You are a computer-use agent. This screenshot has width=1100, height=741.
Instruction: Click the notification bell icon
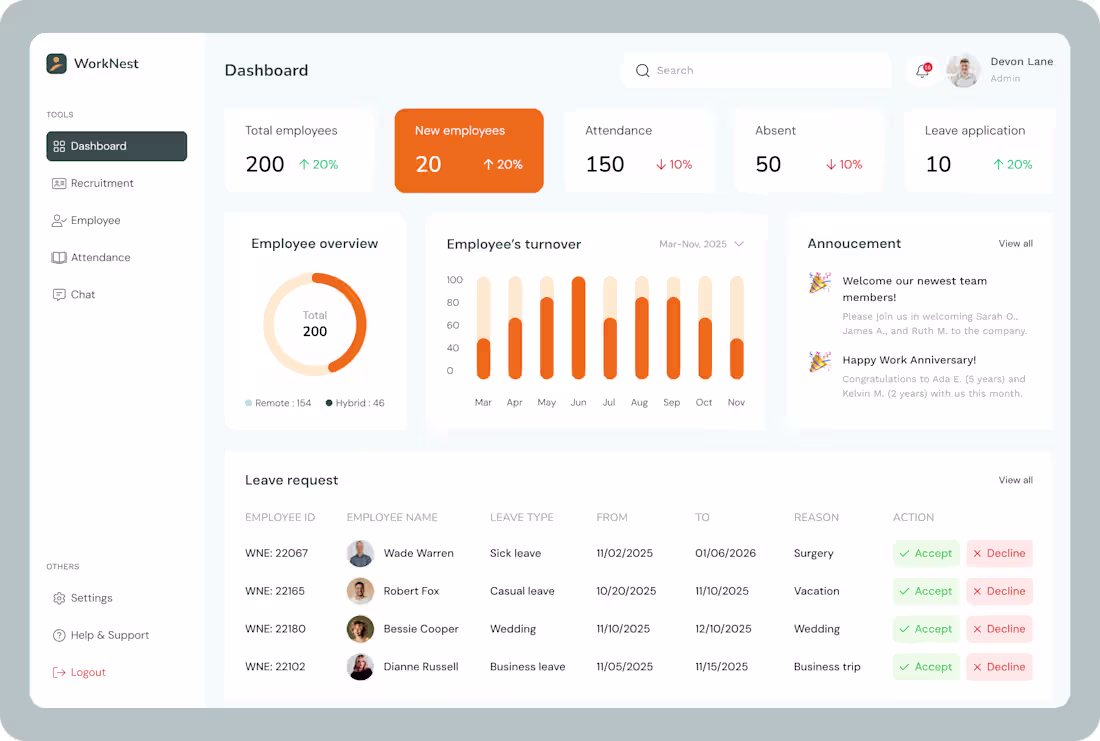(921, 70)
